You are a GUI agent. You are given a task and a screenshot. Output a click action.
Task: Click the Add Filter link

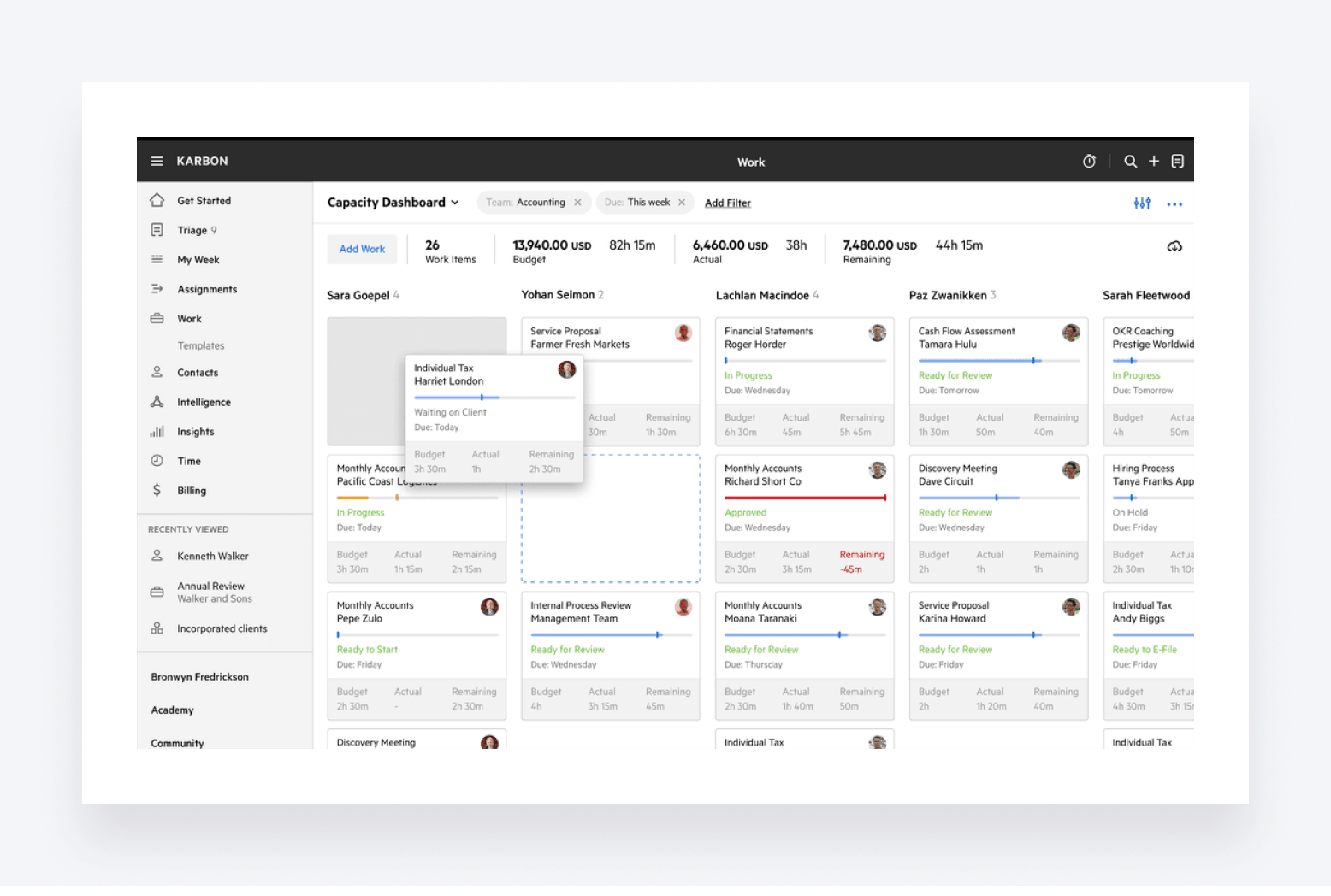727,203
